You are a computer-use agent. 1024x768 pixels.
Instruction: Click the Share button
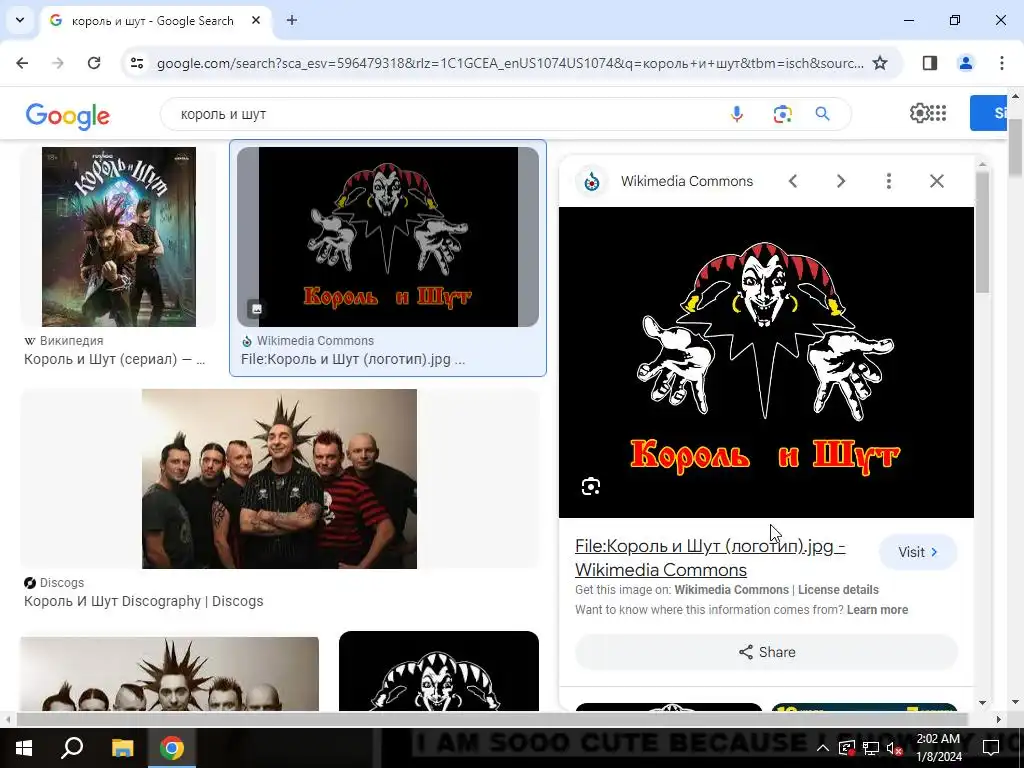coord(766,652)
